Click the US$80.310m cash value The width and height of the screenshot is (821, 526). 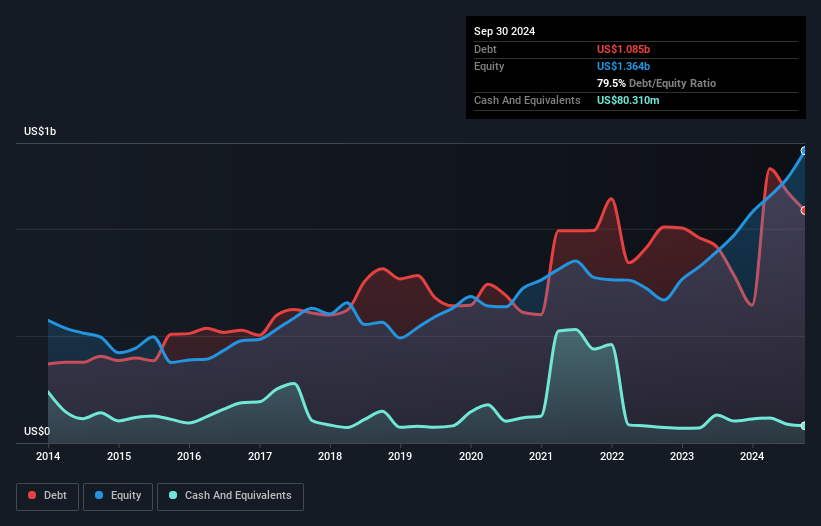[628, 100]
